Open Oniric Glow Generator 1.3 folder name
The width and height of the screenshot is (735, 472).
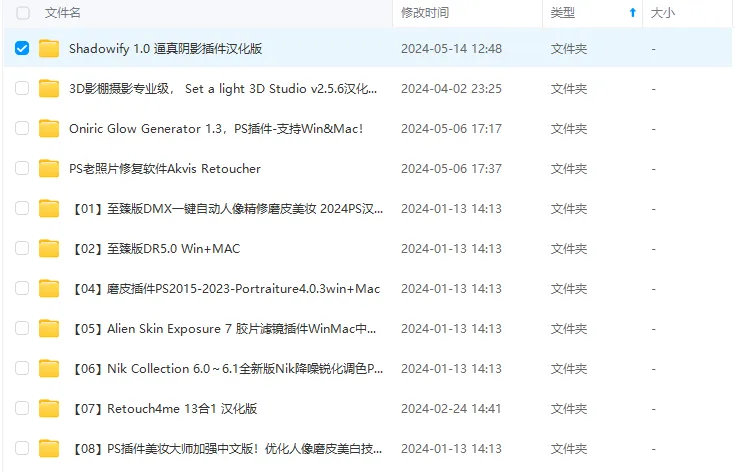click(x=216, y=128)
